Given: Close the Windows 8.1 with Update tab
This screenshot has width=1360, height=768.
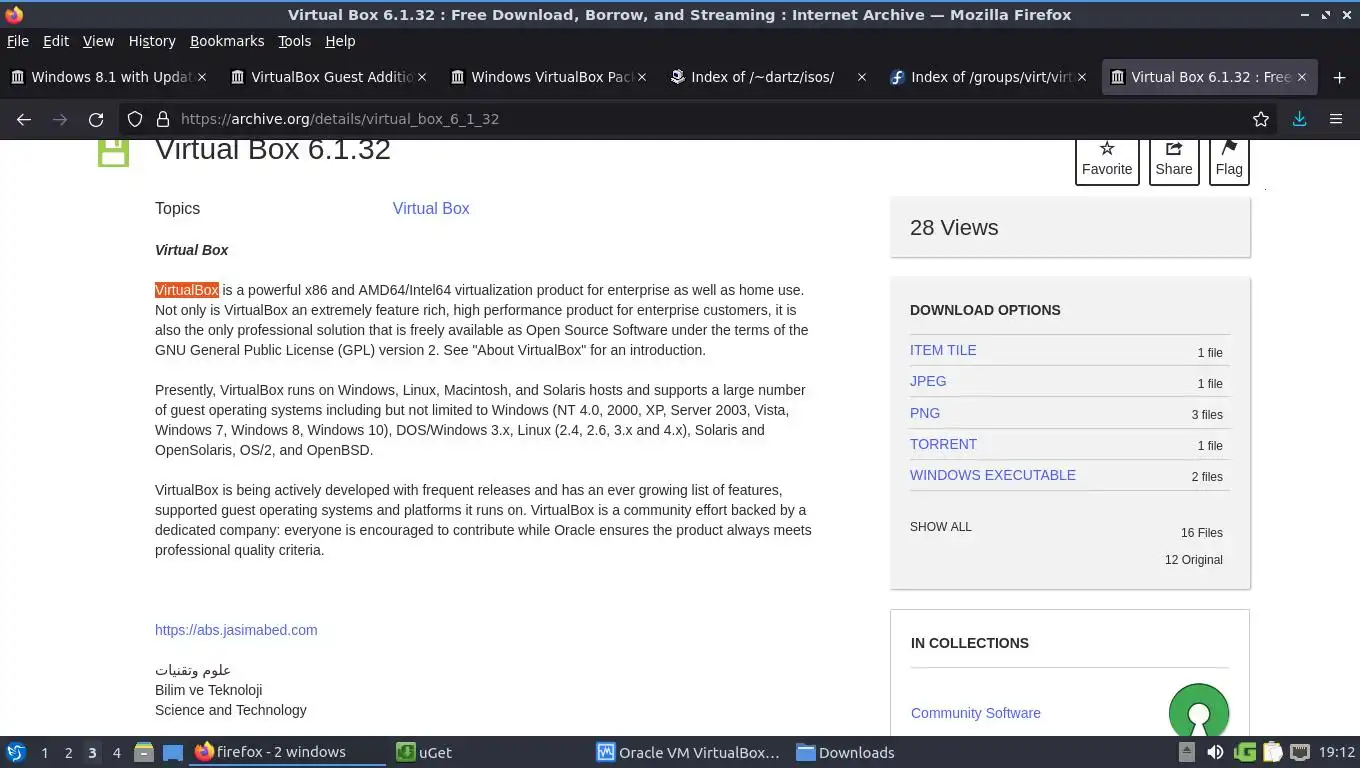Looking at the screenshot, I should 202,77.
